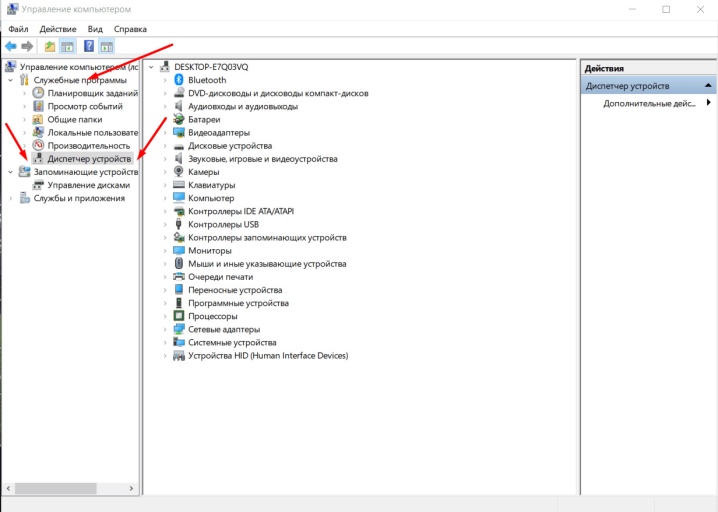718x512 pixels.
Task: Expand Аудиовходы и аудиовыходы node
Action: [x=165, y=106]
